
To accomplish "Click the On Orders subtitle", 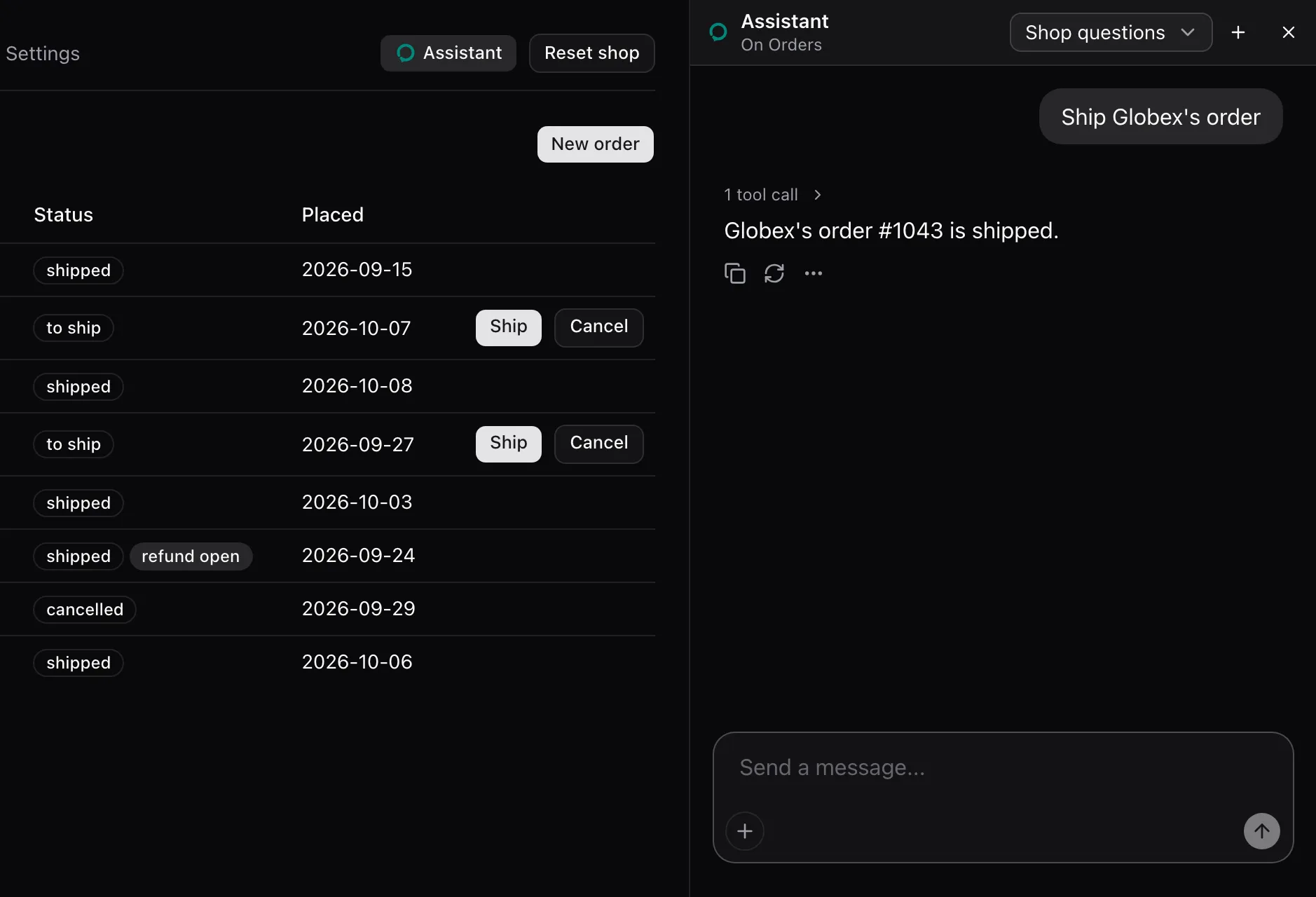I will [x=781, y=45].
